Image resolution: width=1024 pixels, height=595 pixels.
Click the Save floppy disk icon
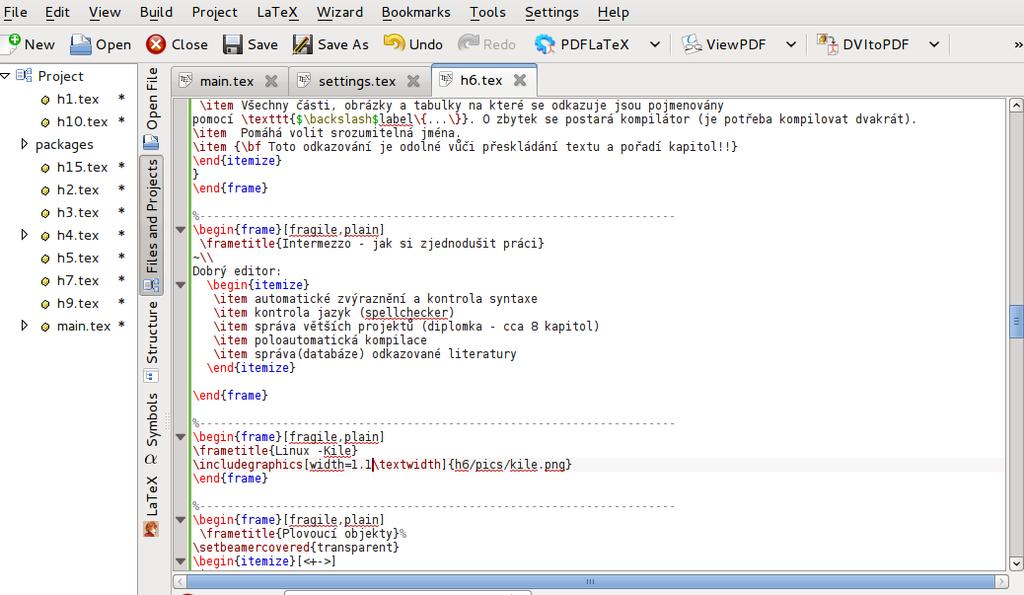coord(232,44)
